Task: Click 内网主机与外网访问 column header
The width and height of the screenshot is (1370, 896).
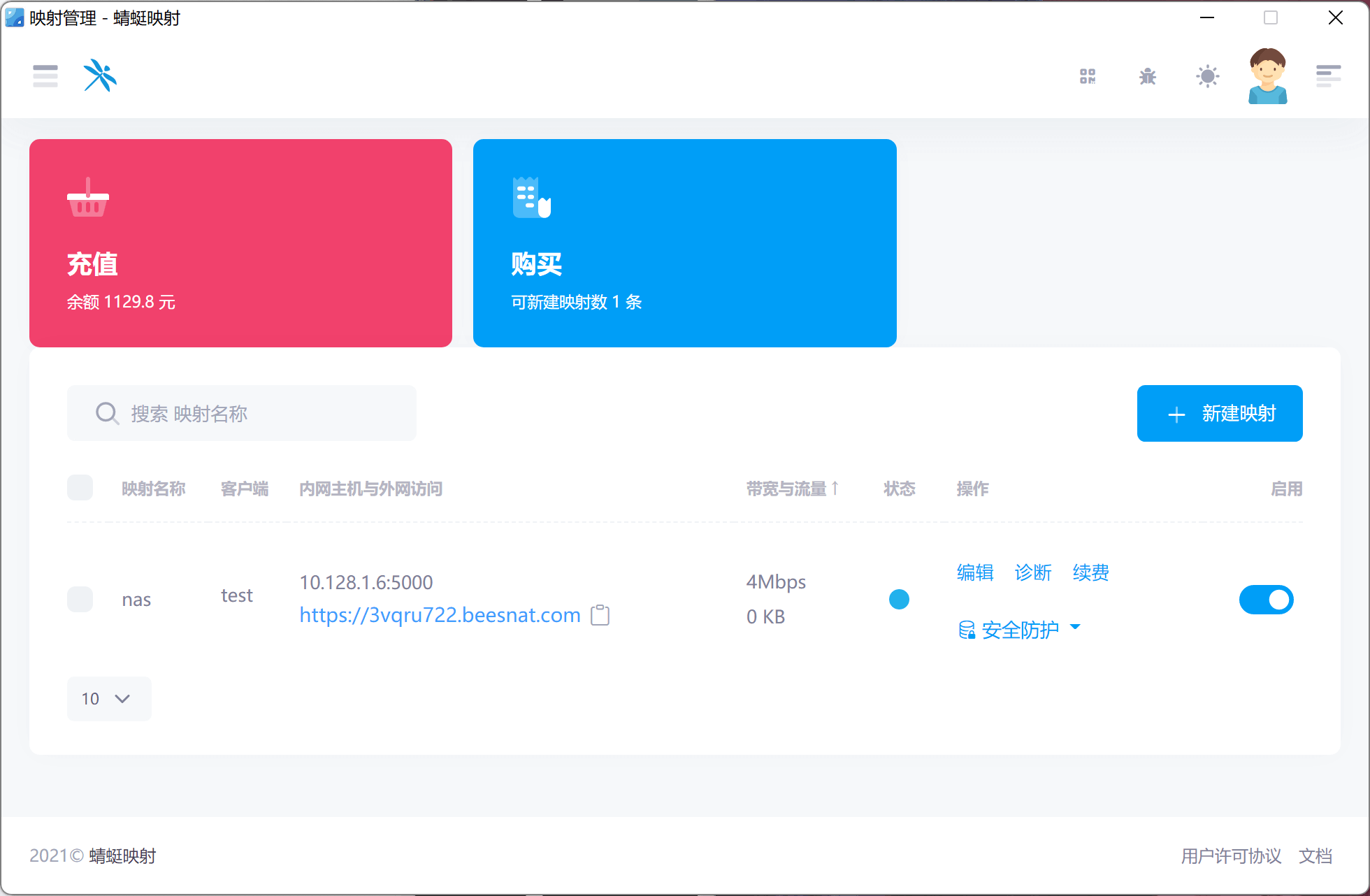Action: 371,489
